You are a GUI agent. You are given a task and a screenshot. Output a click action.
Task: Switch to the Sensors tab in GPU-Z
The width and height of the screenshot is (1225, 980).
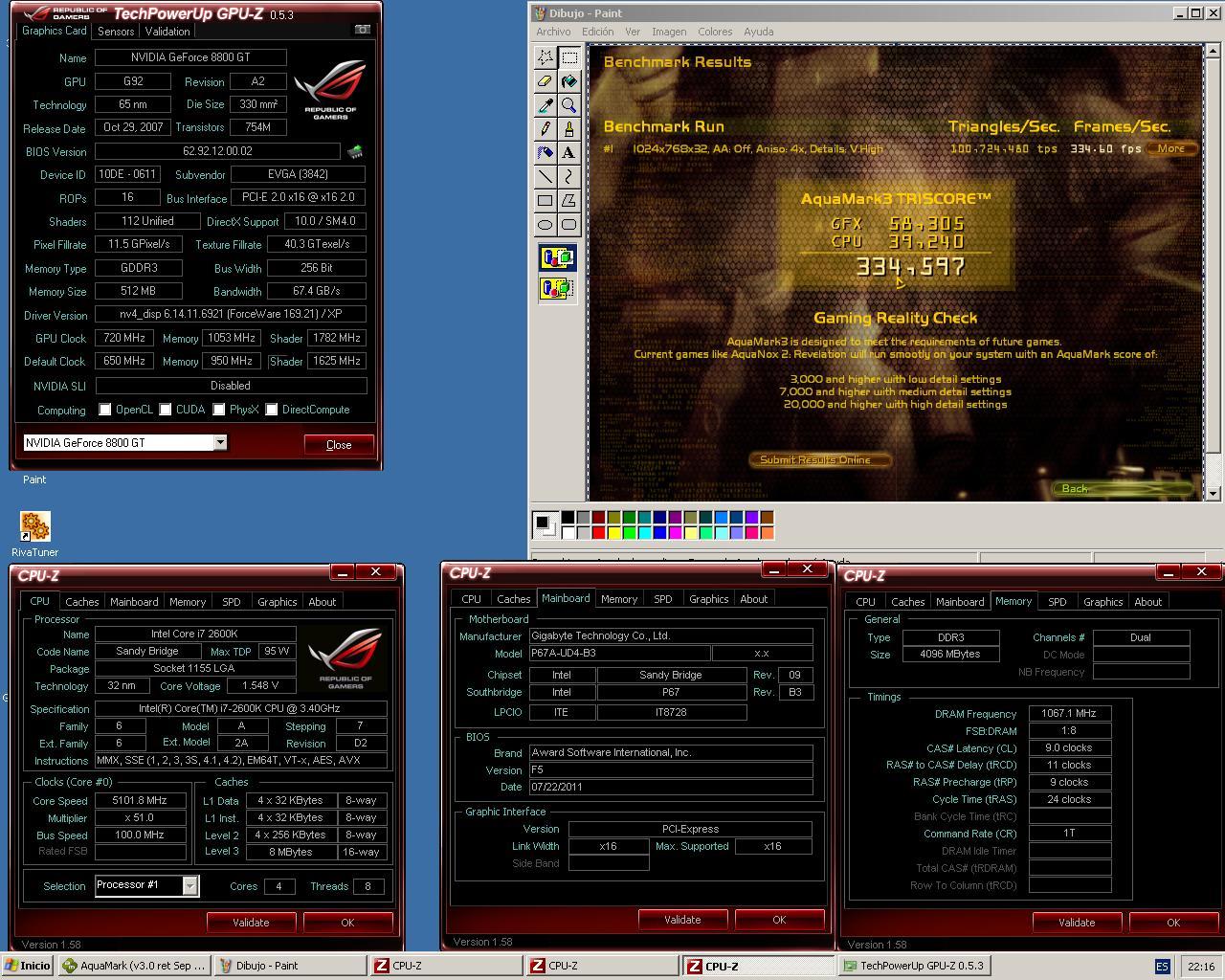pos(116,32)
